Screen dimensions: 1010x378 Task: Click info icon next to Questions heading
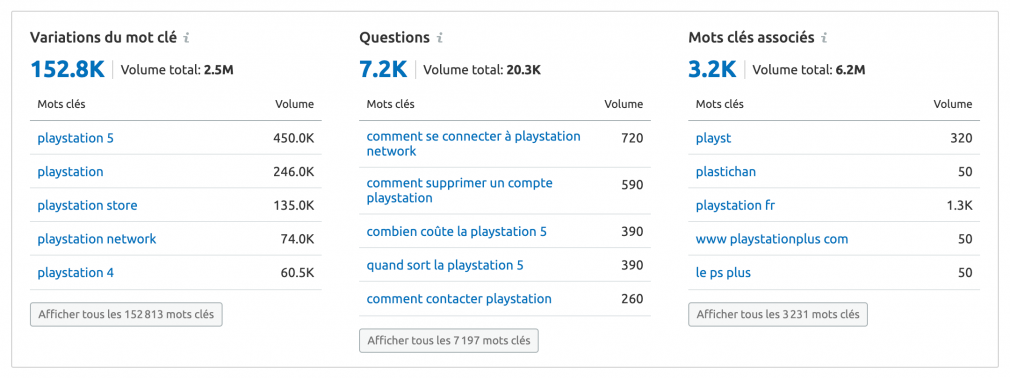point(439,38)
